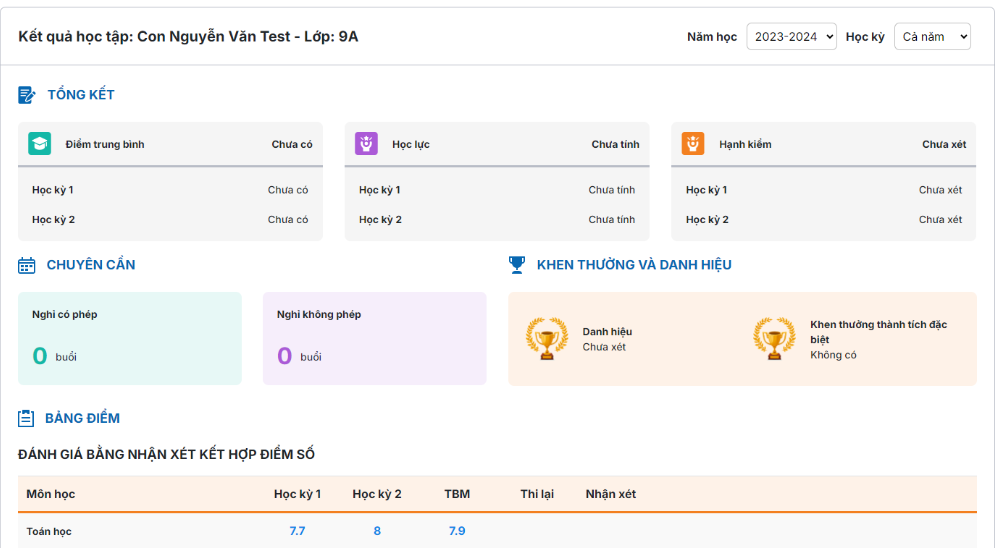Viewport: 1004px width, 551px height.
Task: Click the orange Hạnh kiểm icon
Action: tap(693, 144)
